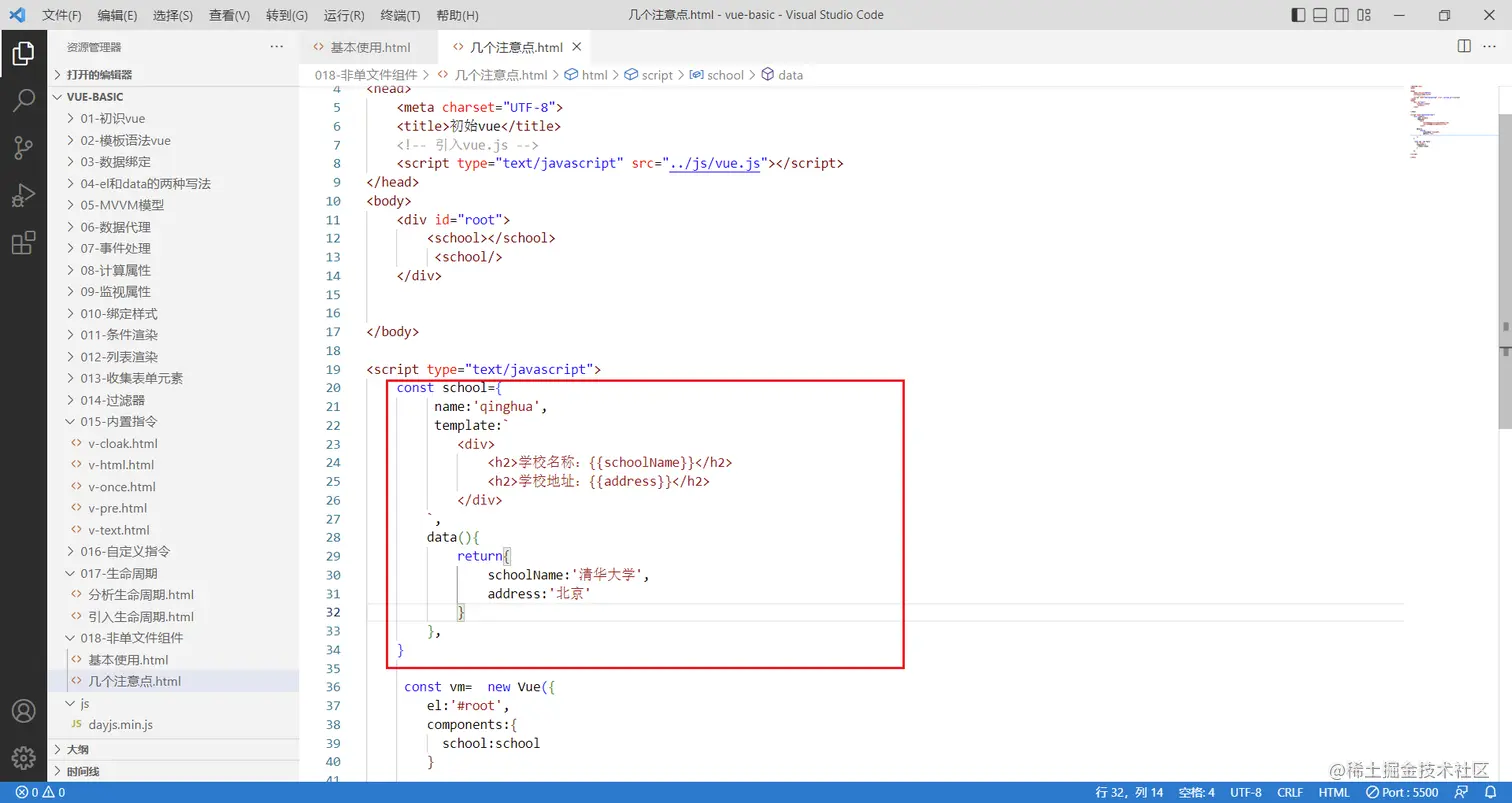Open dayjs.min.js file
Screen dimensions: 1512x803
173,725
